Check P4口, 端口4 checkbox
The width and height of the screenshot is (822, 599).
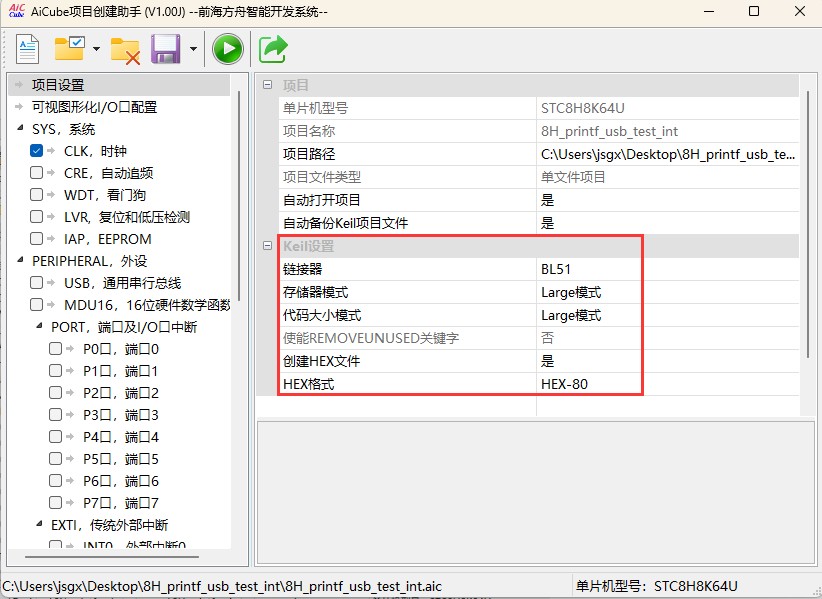pos(55,437)
